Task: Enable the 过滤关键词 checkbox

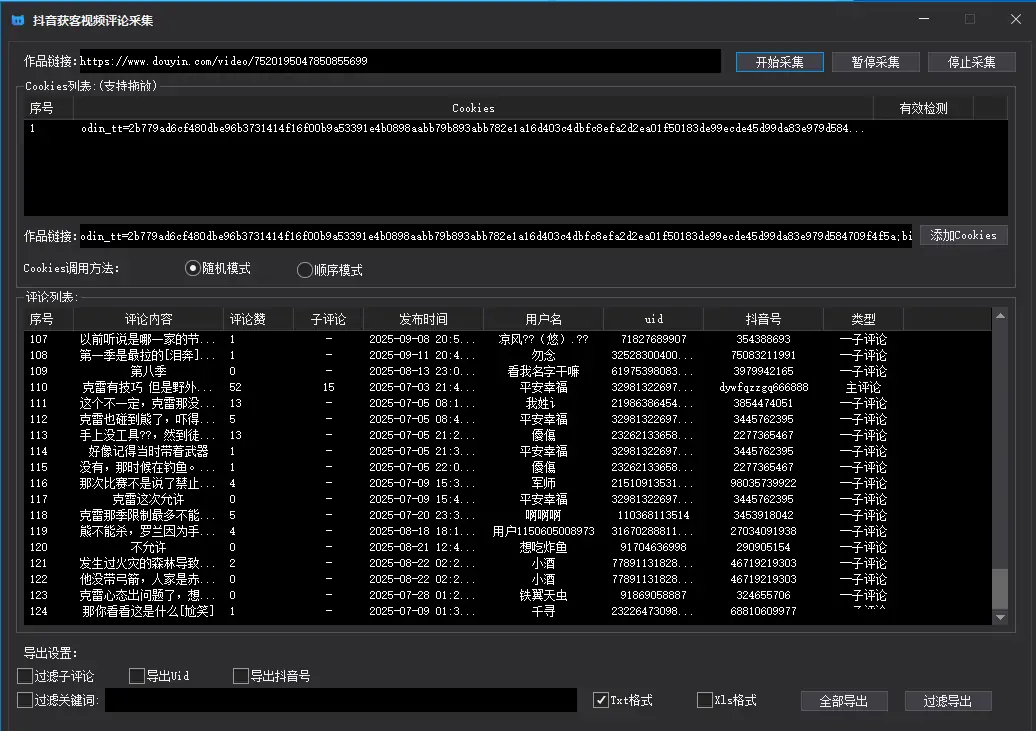Action: [x=25, y=700]
